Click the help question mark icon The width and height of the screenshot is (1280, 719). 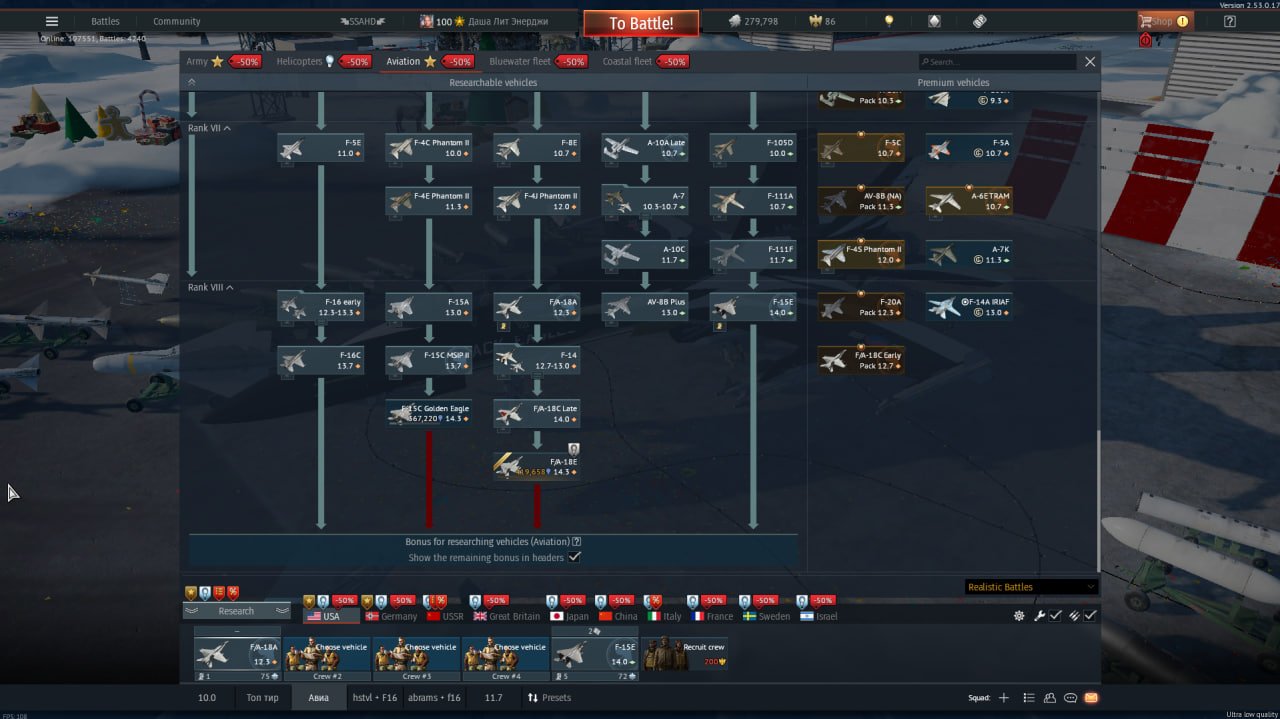pos(1230,21)
